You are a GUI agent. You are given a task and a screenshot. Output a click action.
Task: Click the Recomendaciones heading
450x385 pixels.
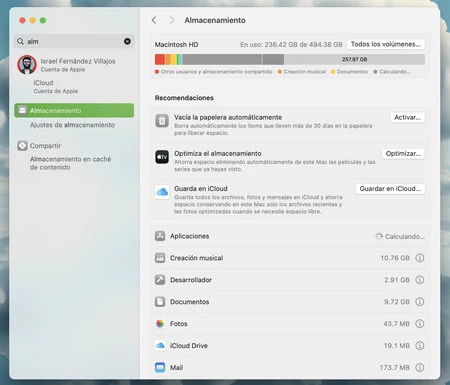tap(184, 98)
